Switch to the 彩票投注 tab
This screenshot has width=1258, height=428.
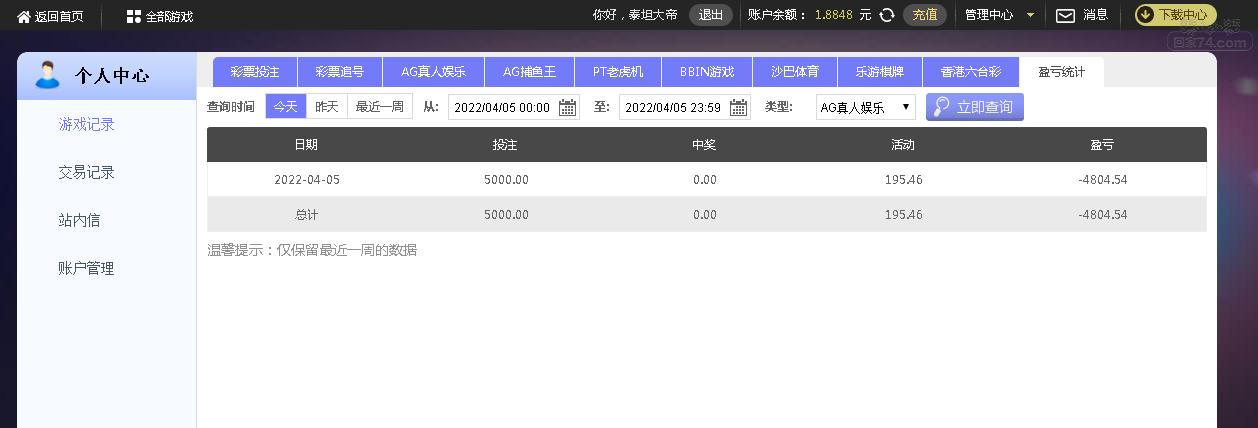pos(255,72)
